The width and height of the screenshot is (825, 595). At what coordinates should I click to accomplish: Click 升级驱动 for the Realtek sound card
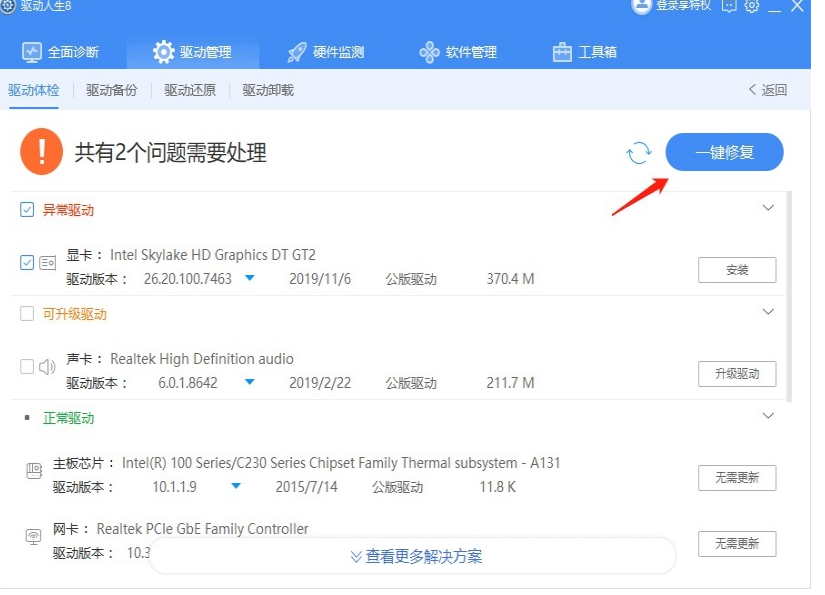pos(736,374)
